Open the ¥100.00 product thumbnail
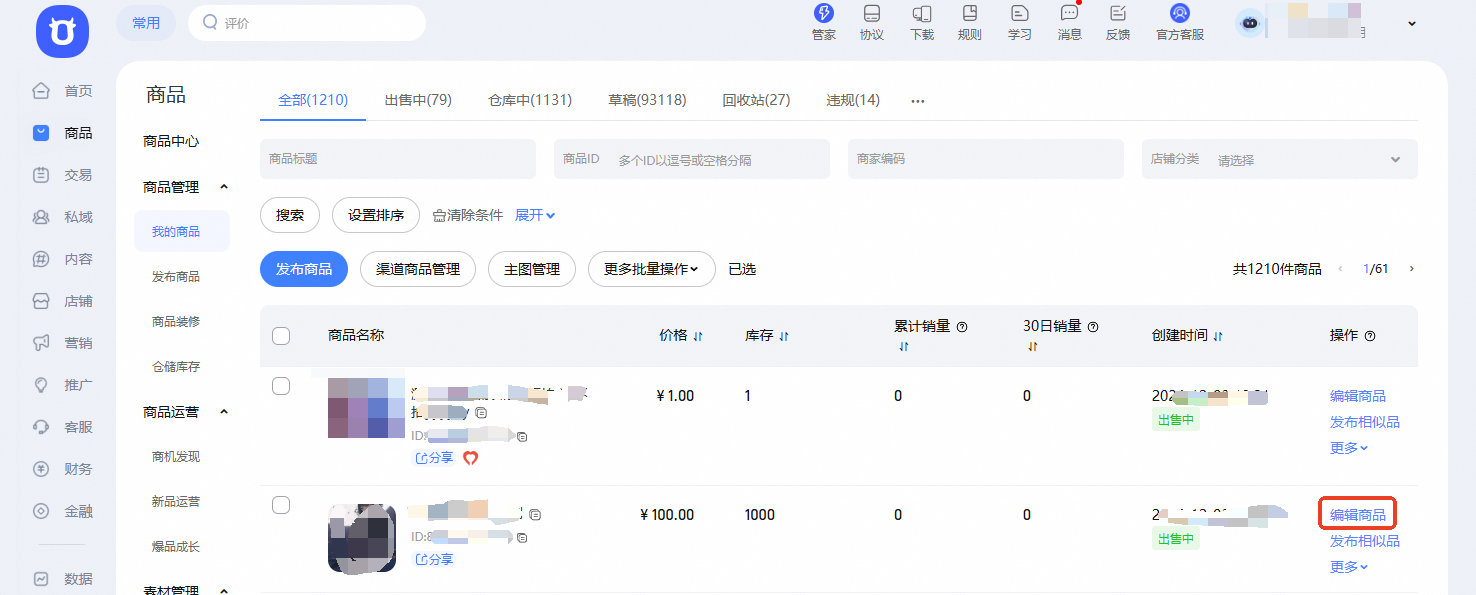 [x=362, y=538]
